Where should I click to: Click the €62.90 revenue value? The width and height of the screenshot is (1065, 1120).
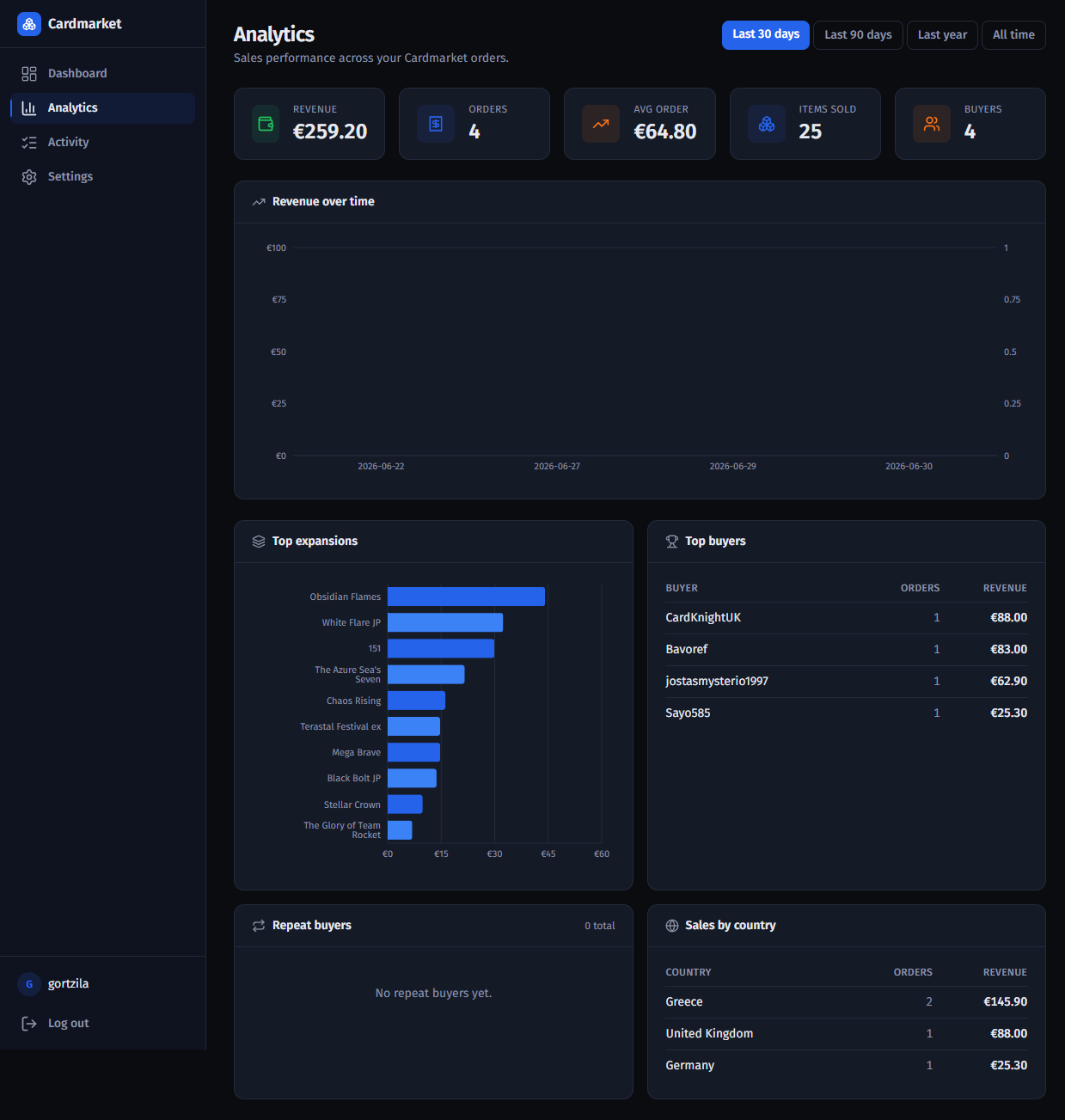coord(1008,682)
